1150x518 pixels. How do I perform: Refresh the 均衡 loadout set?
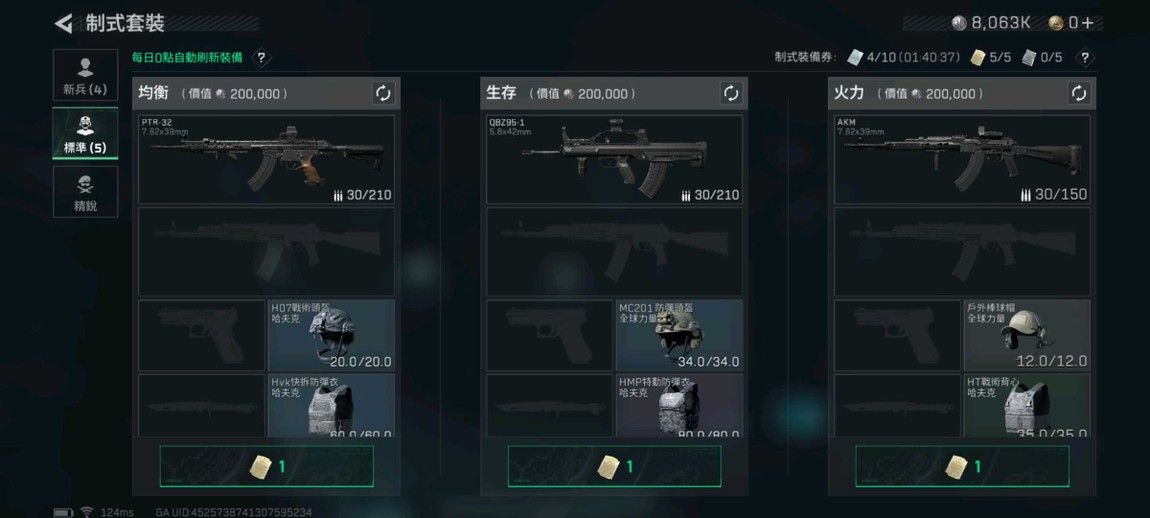coord(384,93)
